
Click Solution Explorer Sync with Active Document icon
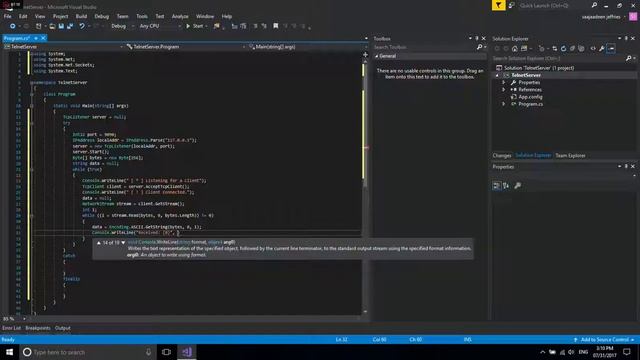(554, 49)
